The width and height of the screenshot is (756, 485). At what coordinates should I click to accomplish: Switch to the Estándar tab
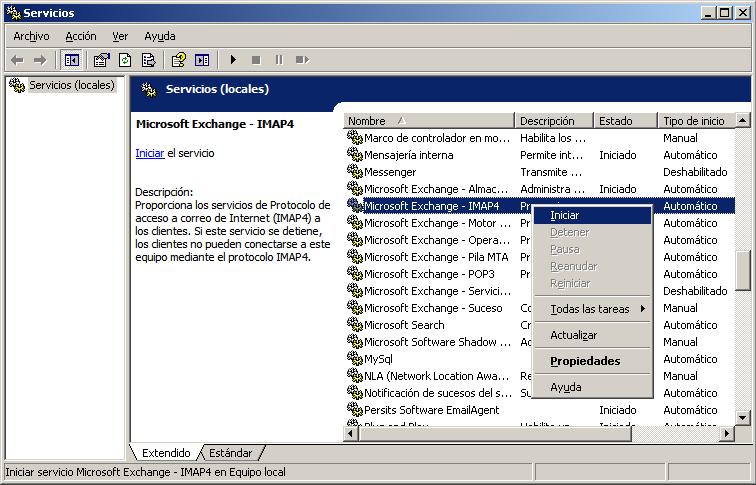[x=232, y=453]
